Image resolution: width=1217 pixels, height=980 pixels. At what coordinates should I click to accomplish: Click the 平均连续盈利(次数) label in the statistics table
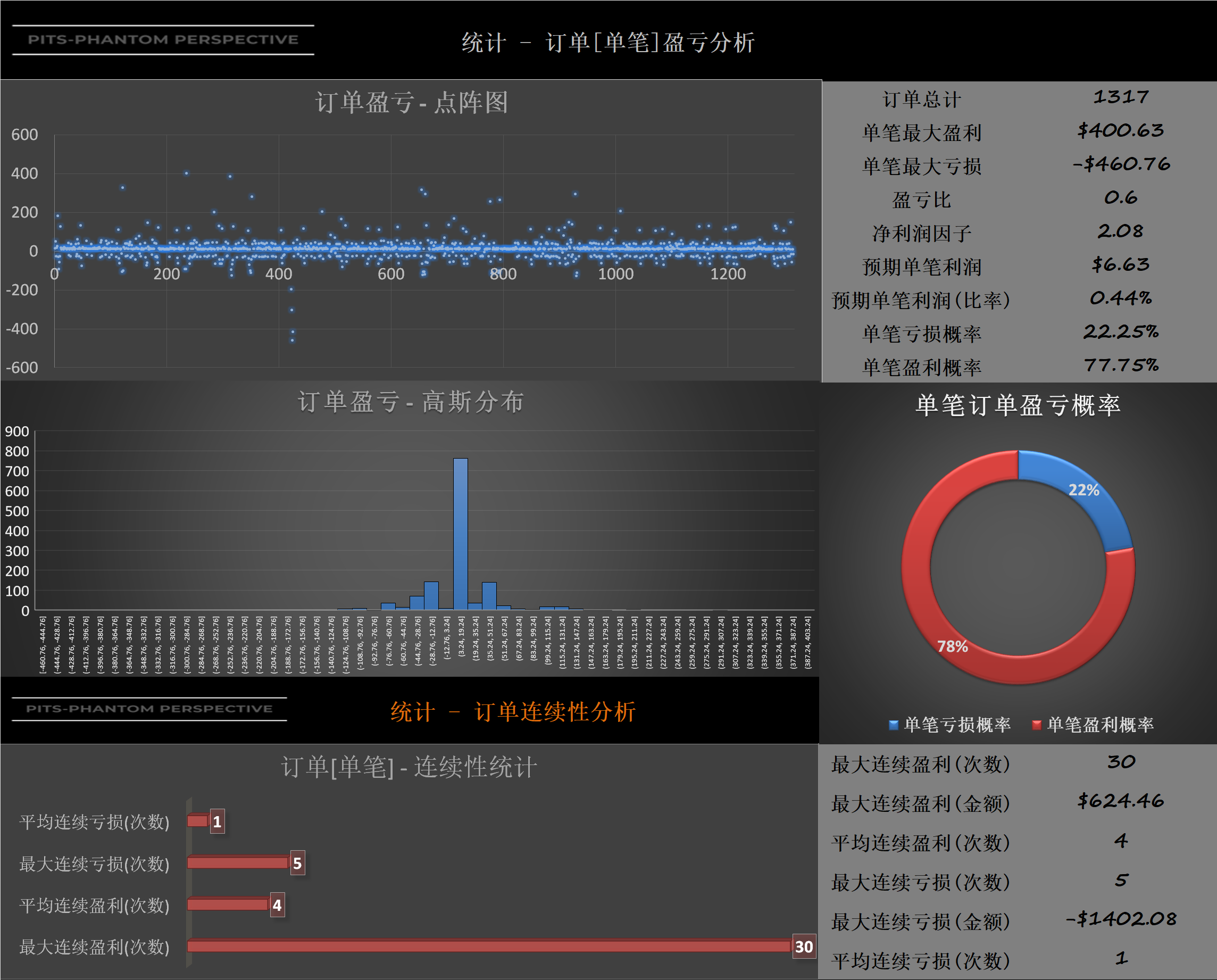(x=921, y=843)
